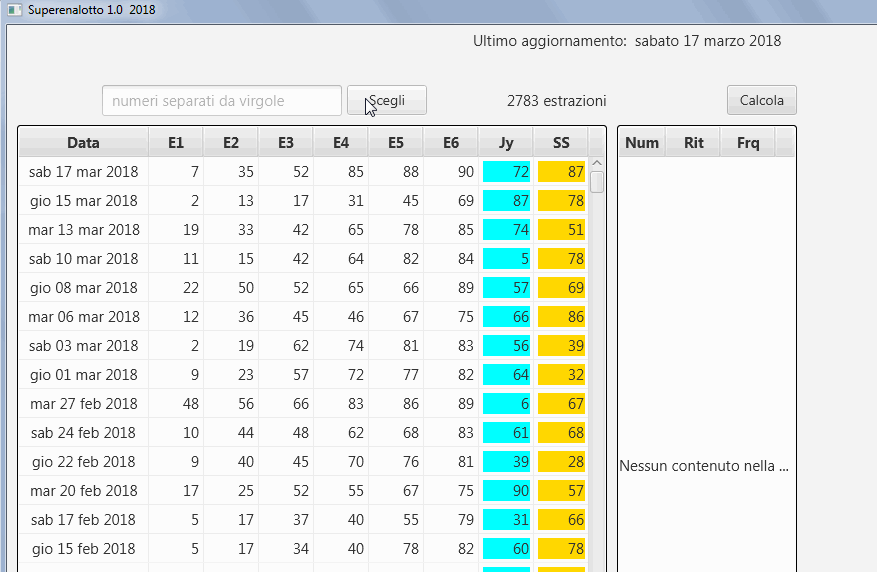Screen dimensions: 877x572
Task: Click cyan Jy cell 31 of 17 feb
Action: [506, 520]
